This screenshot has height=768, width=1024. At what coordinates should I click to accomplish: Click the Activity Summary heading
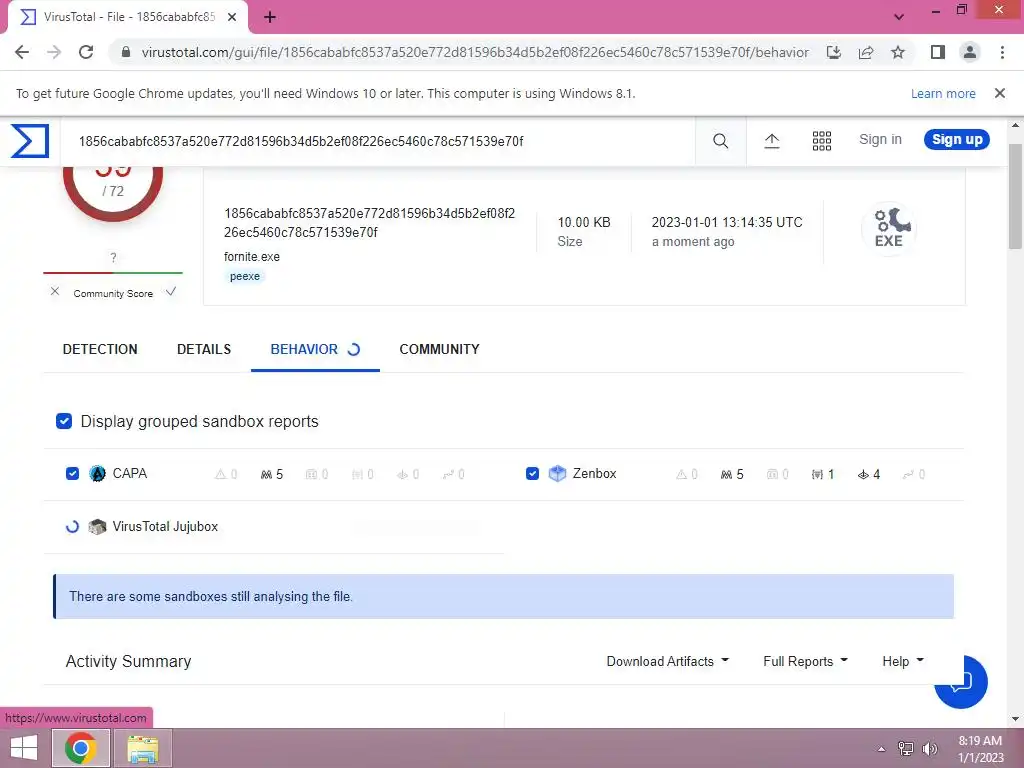[129, 662]
